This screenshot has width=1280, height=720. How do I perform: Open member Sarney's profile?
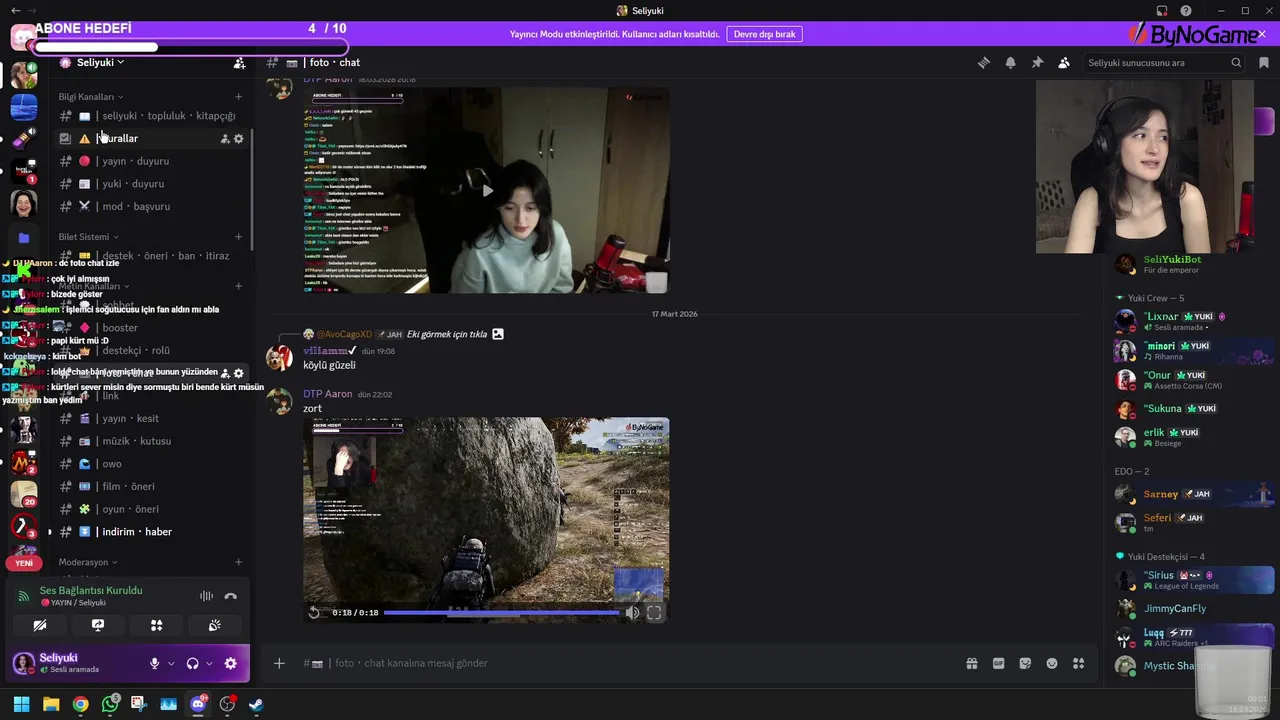click(x=1194, y=494)
